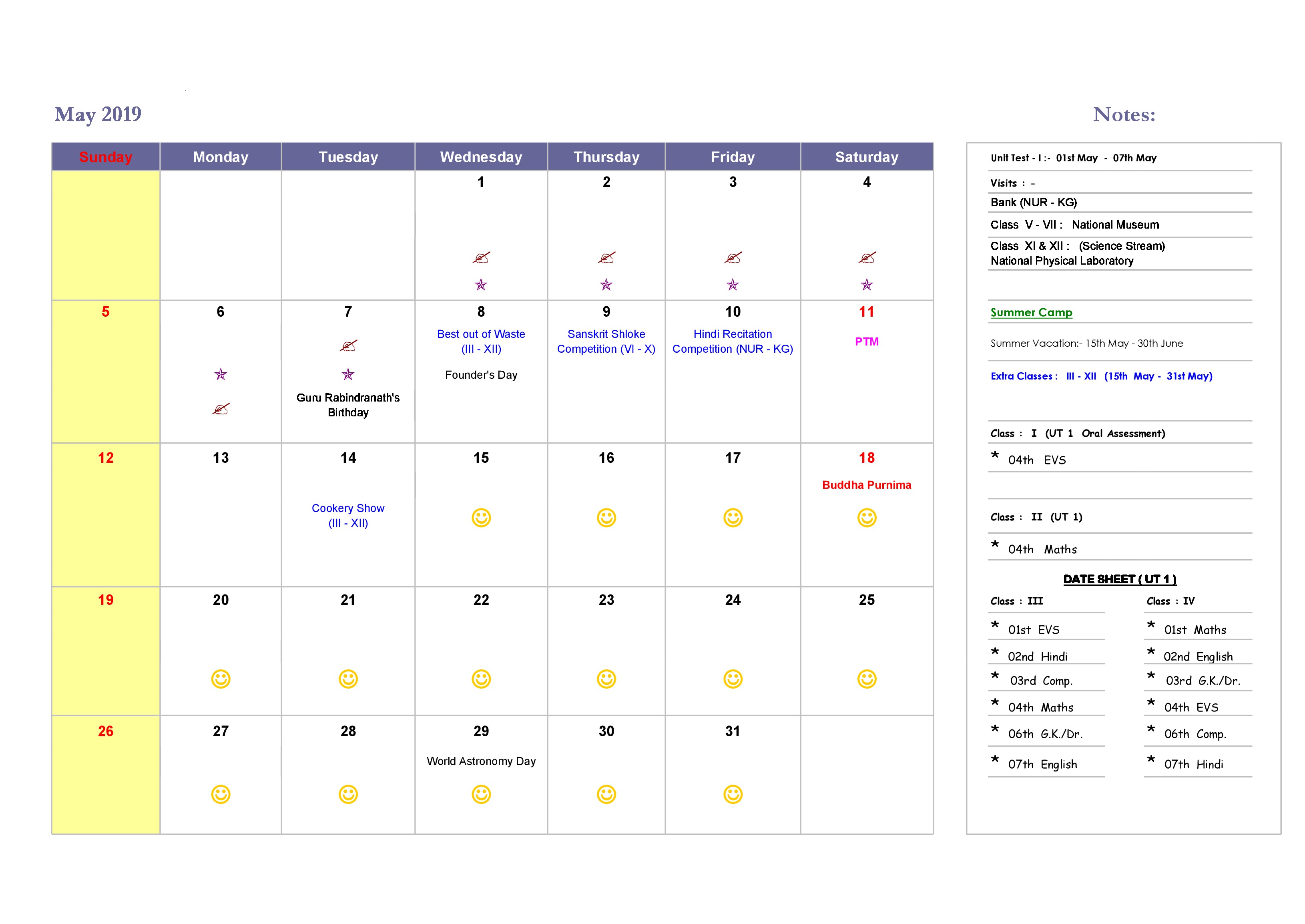This screenshot has width=1305, height=924.
Task: Click the purple star on May 4
Action: [x=866, y=285]
